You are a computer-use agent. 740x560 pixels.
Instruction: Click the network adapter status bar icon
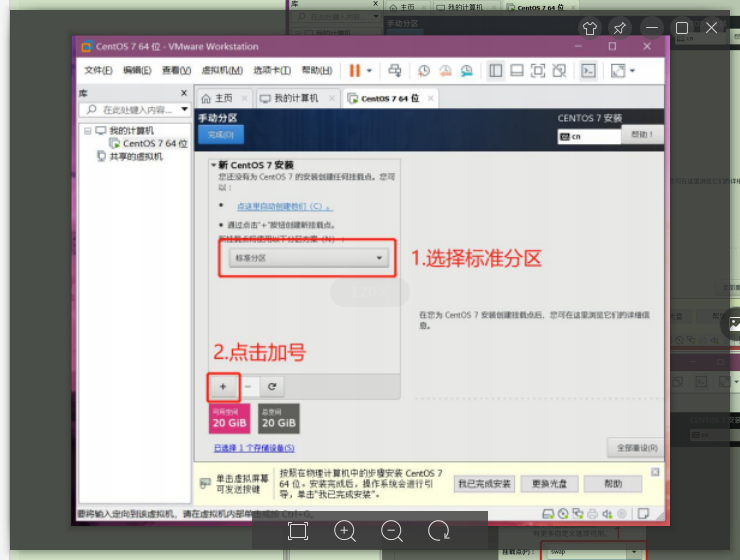[x=578, y=514]
